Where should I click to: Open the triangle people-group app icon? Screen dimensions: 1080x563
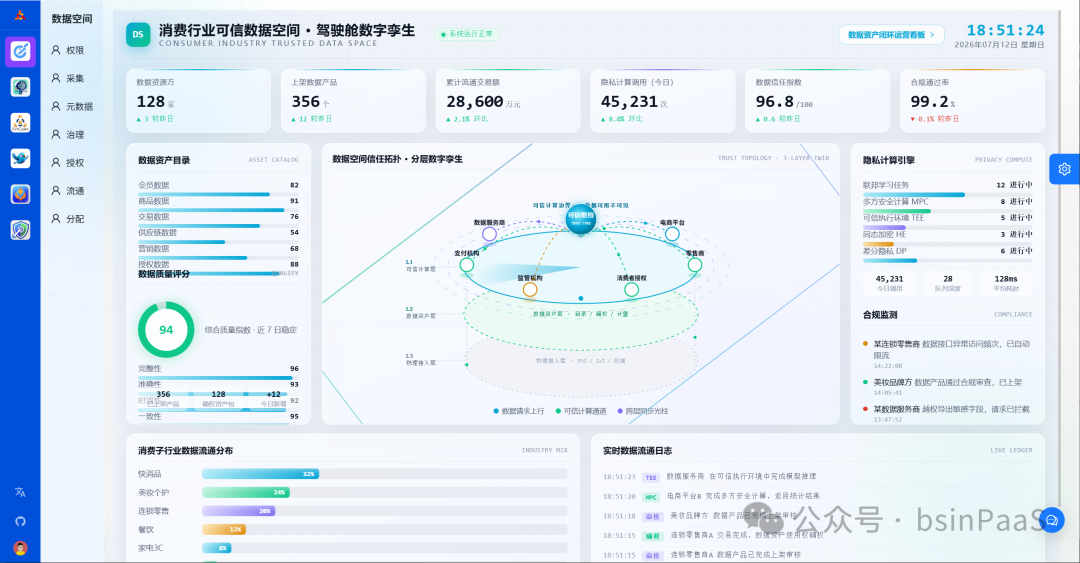click(20, 123)
